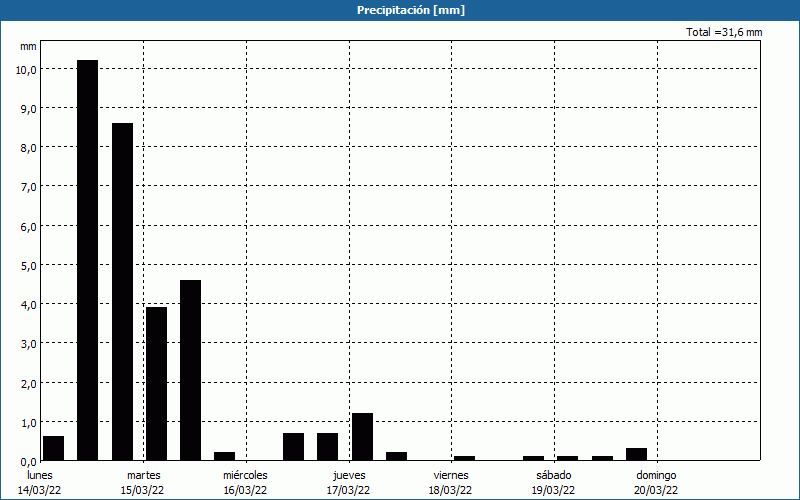Click the 1,2 mm bar at jueves
This screenshot has height=500, width=800.
(x=362, y=437)
